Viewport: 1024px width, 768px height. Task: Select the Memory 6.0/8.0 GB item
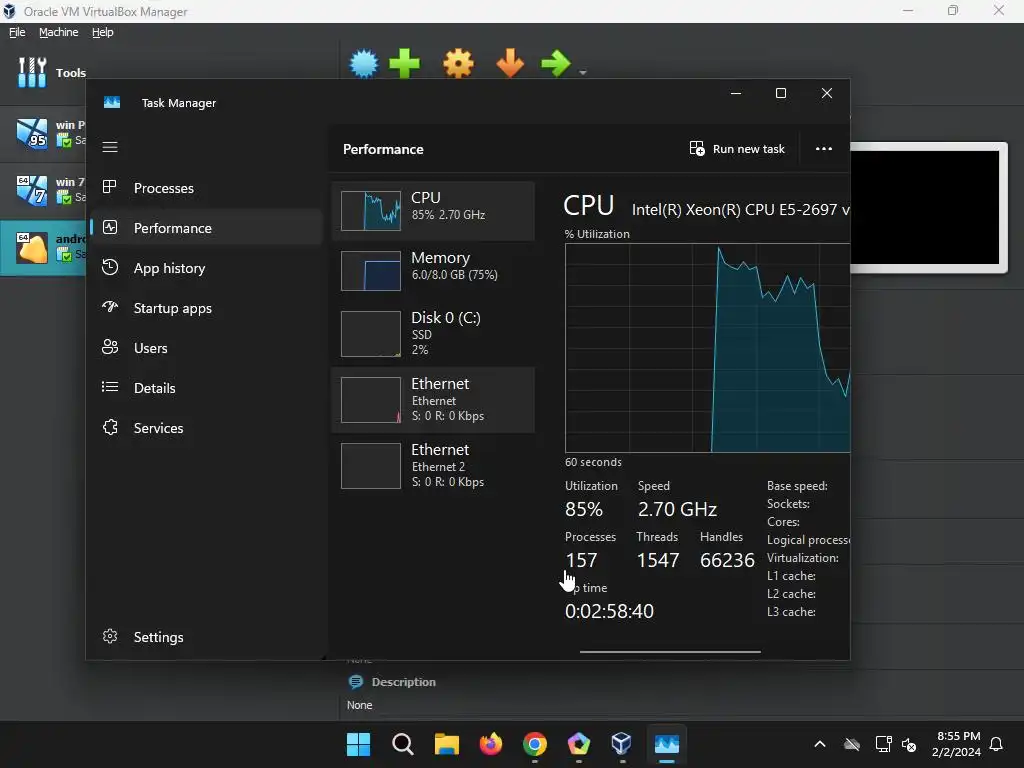(x=433, y=270)
